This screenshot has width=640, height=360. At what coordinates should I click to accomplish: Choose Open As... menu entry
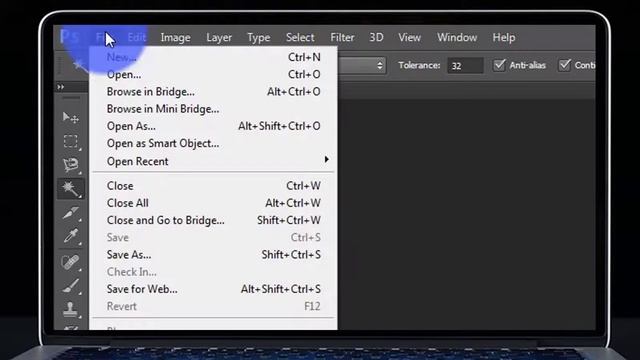(213, 126)
